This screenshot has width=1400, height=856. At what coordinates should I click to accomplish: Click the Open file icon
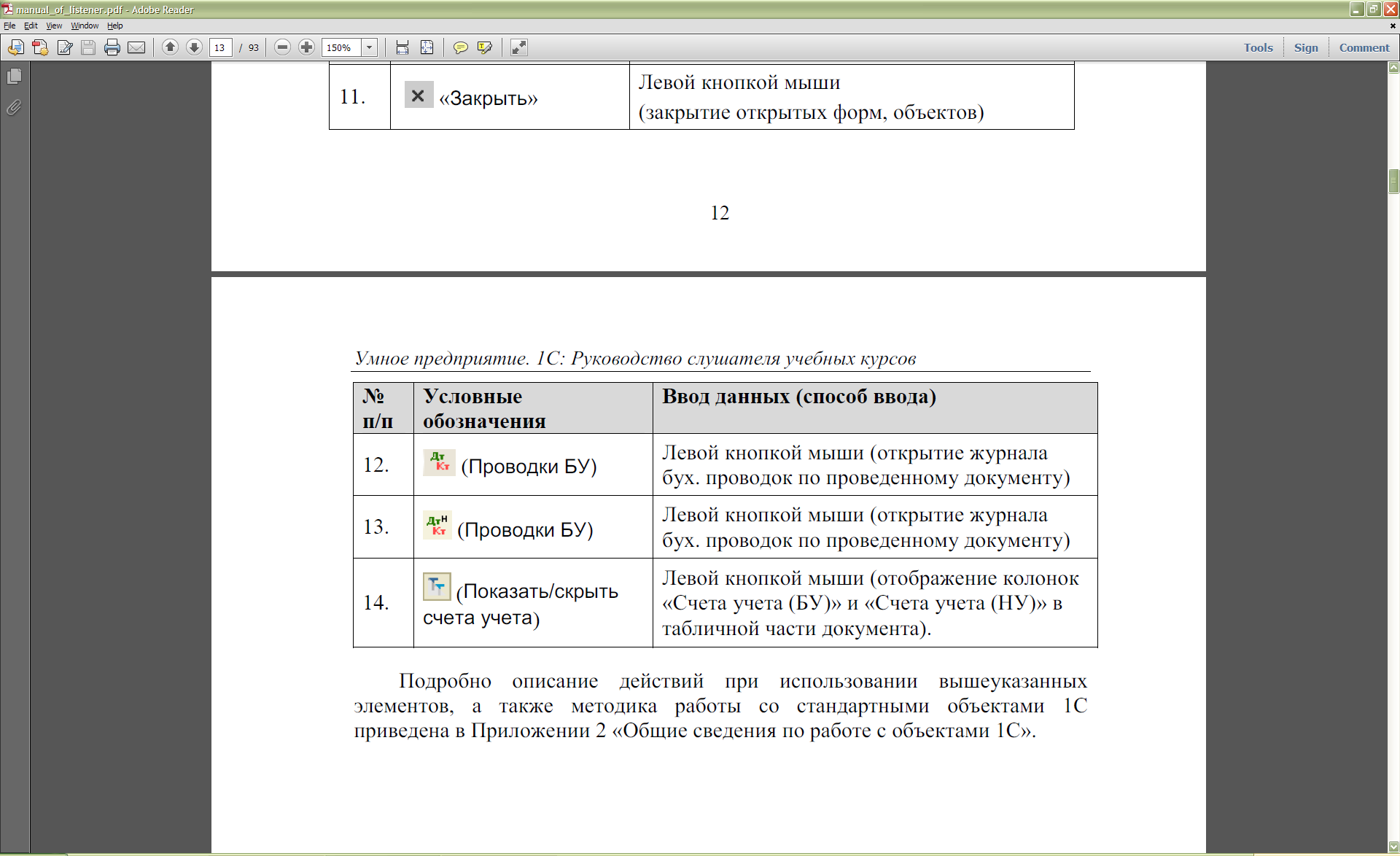[x=16, y=47]
